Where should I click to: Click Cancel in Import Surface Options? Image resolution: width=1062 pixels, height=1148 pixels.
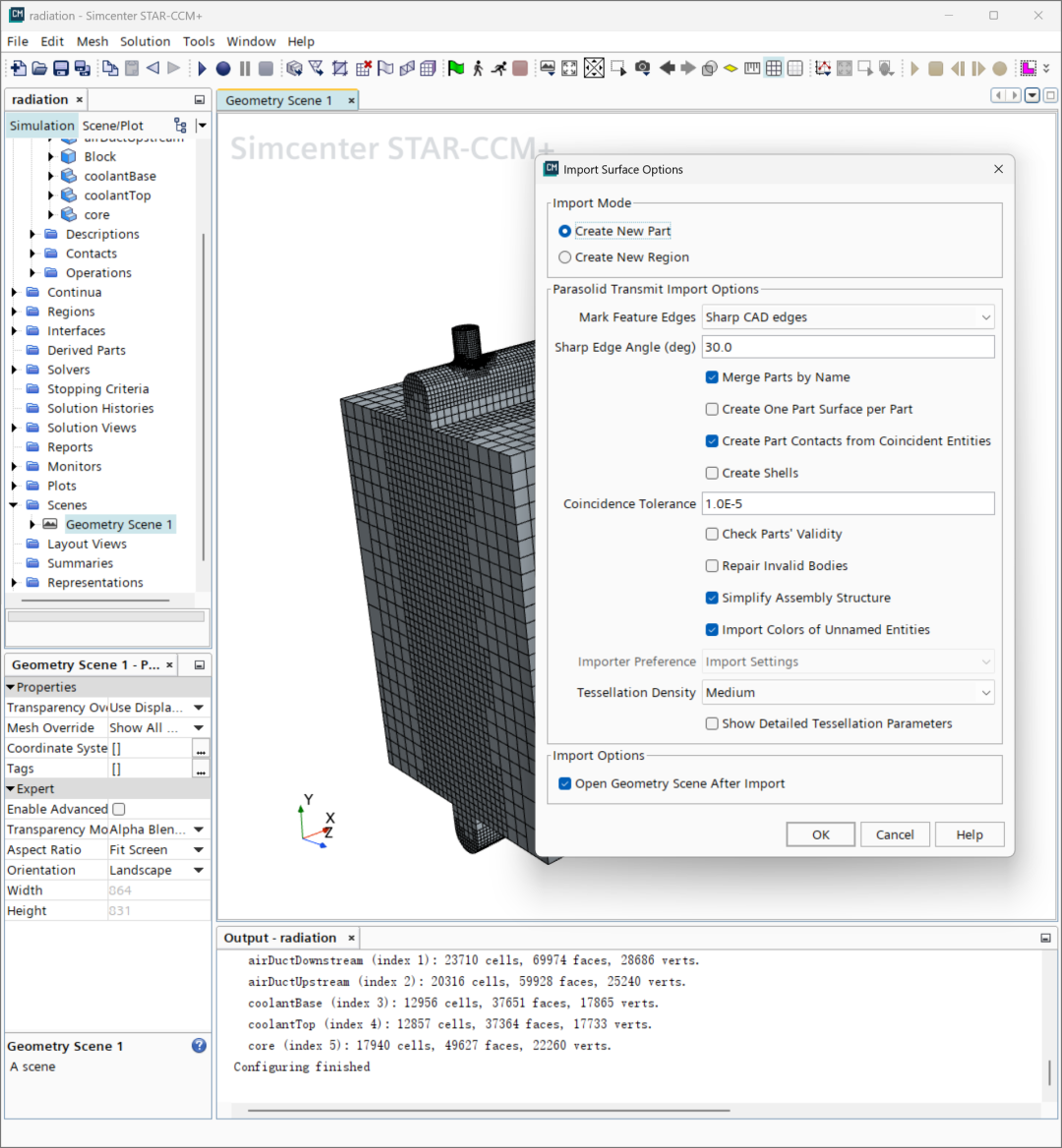coord(894,834)
